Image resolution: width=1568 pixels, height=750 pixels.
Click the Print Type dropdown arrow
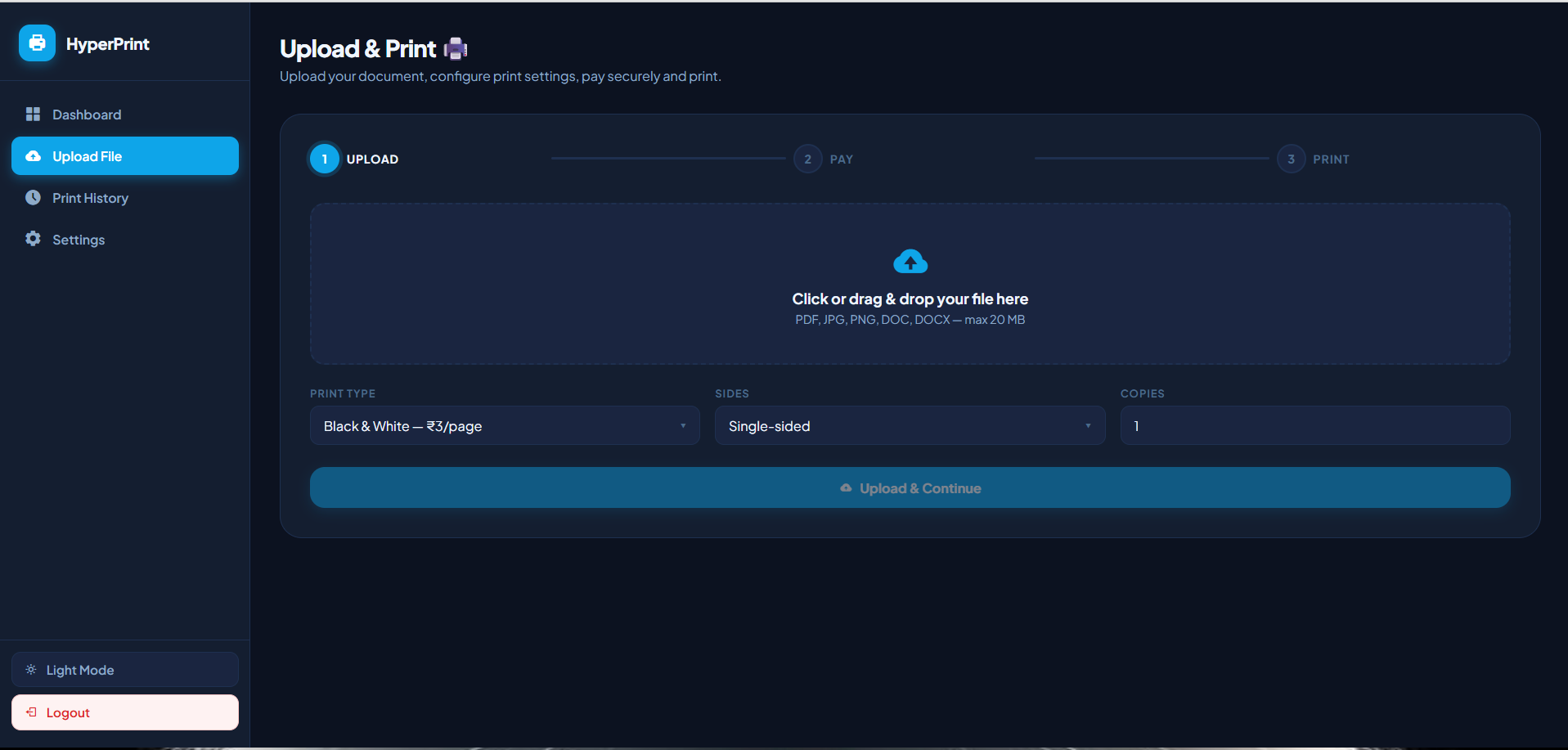click(683, 425)
